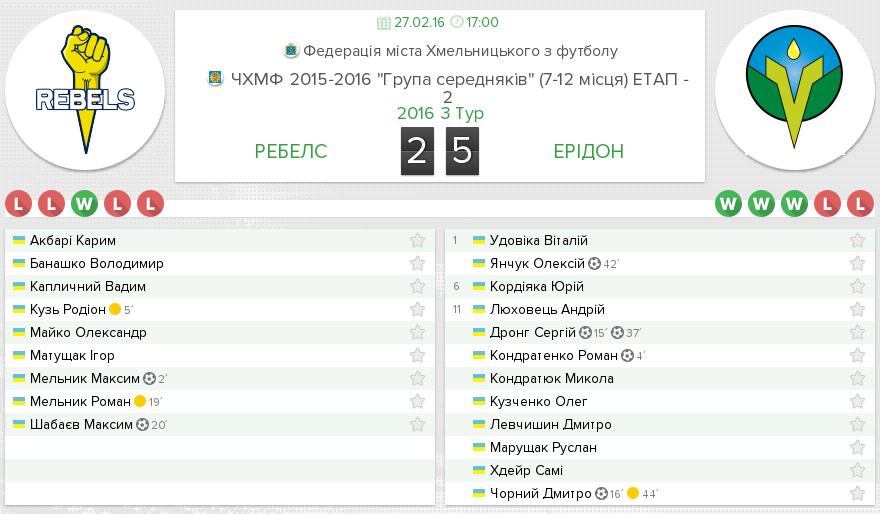
Task: Open the ЕРІДОН team name link
Action: click(589, 151)
